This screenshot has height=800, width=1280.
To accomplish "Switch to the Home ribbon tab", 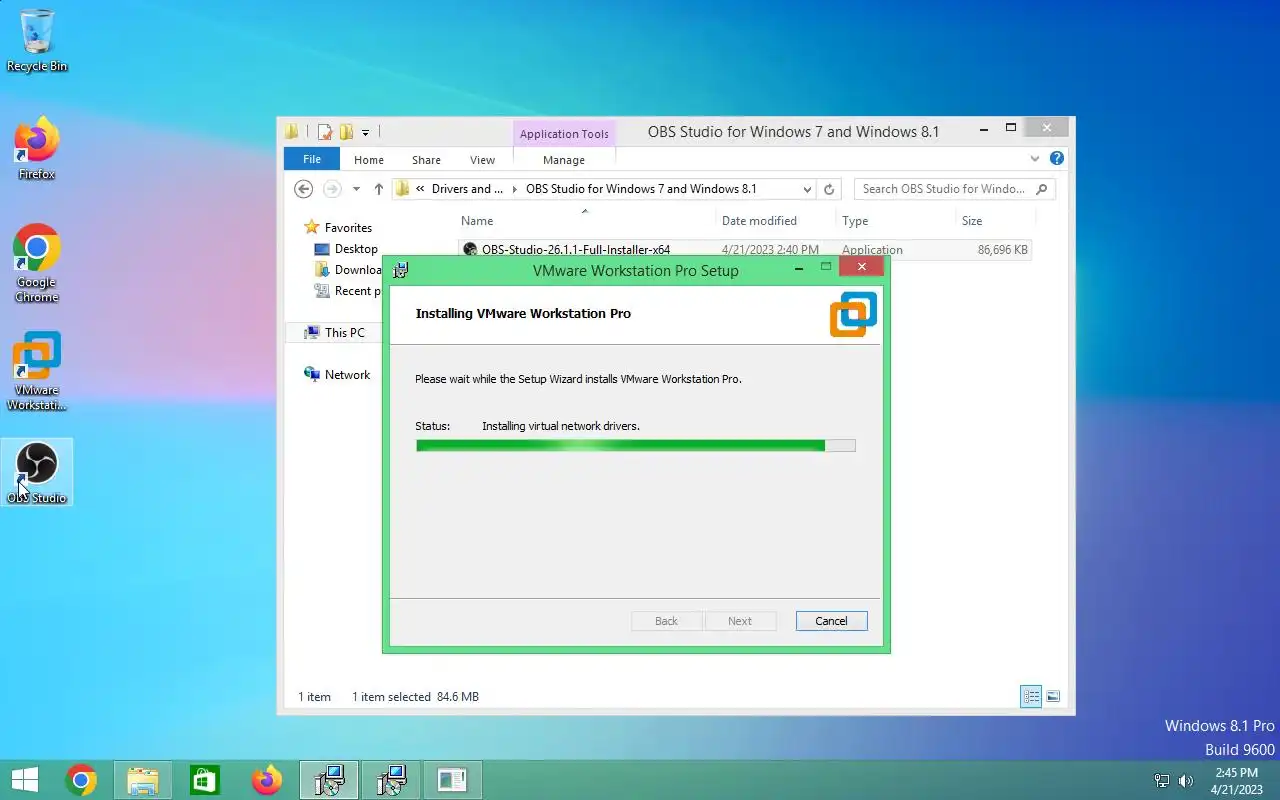I will [368, 160].
